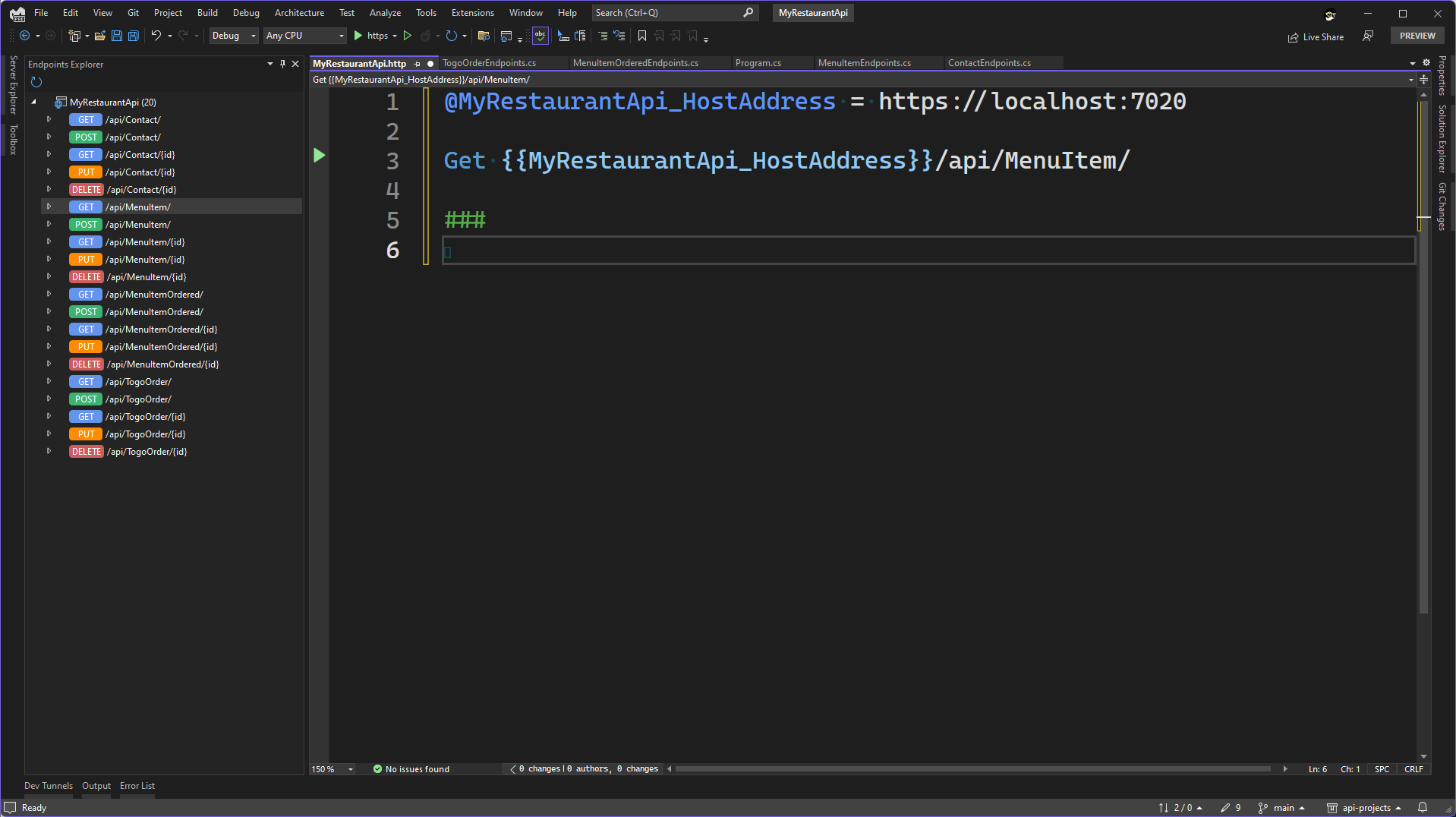Click the Start Without Debugging icon
1456x817 pixels.
(408, 36)
